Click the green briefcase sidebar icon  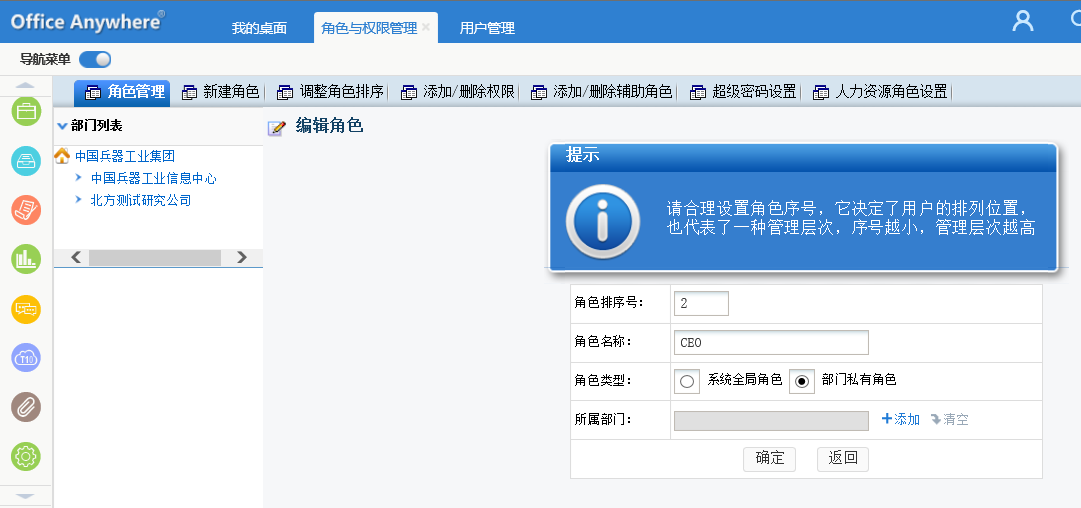[26, 111]
